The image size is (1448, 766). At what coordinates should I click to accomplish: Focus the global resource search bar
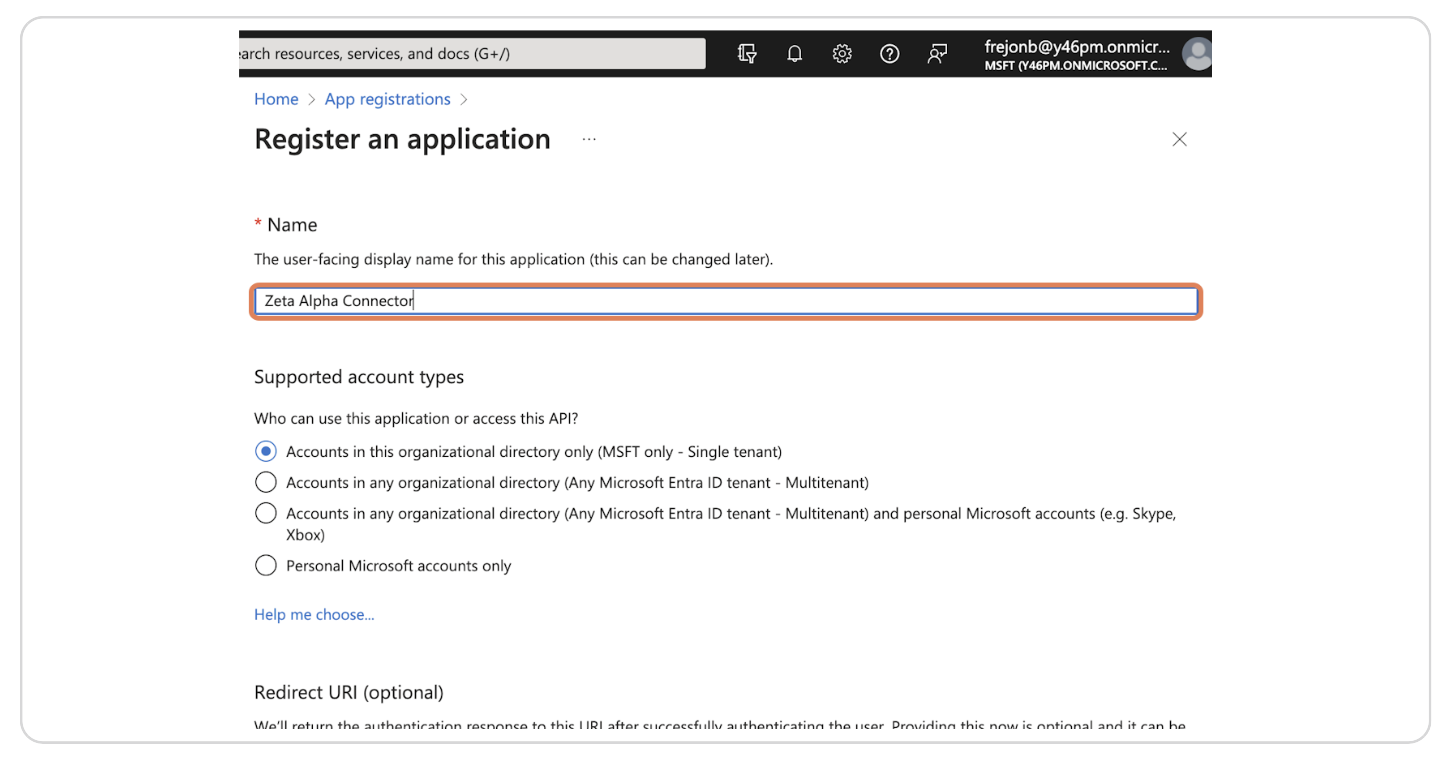click(470, 53)
